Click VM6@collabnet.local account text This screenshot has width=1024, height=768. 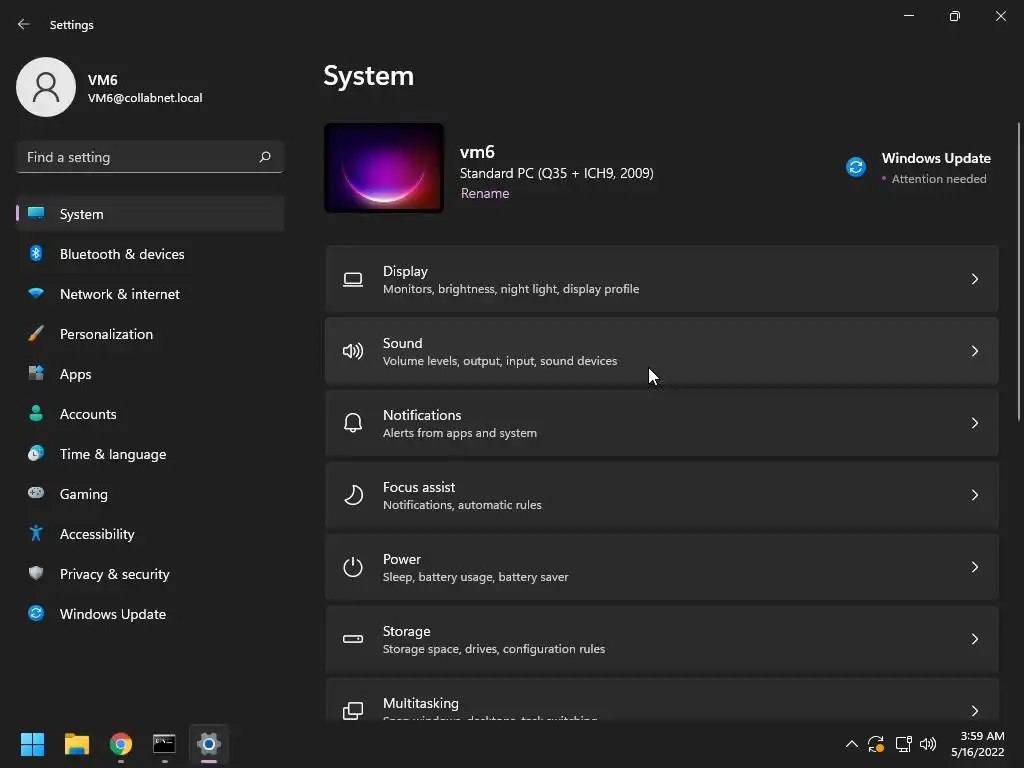(x=145, y=98)
